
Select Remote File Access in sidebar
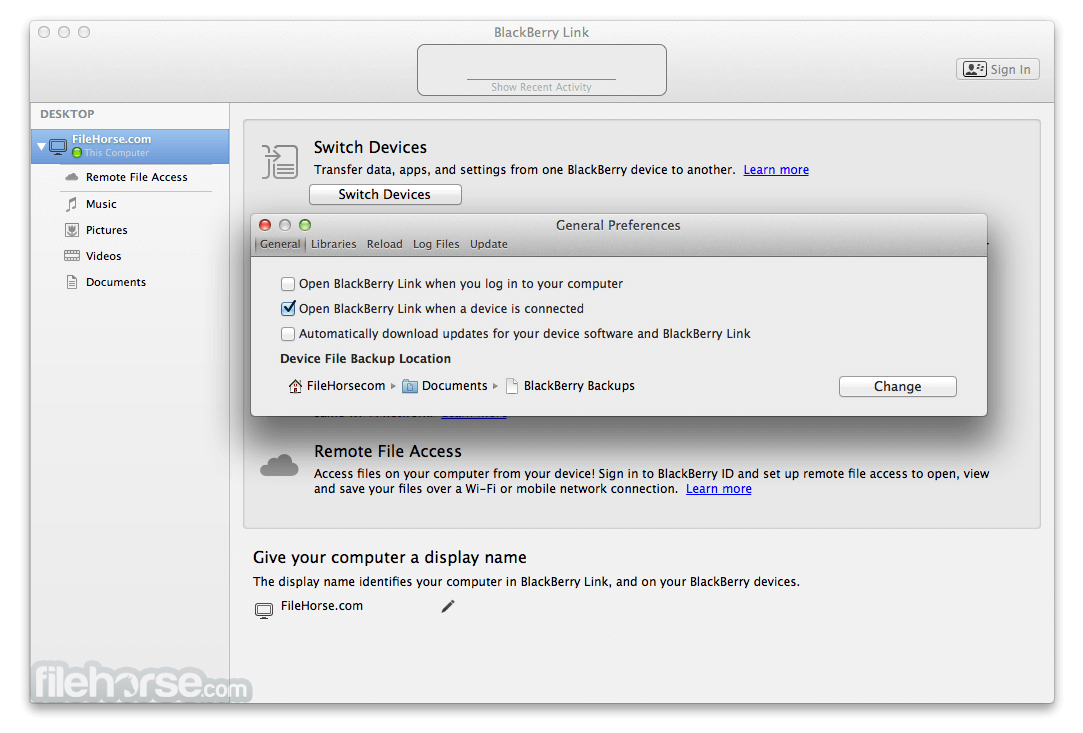pyautogui.click(x=137, y=178)
